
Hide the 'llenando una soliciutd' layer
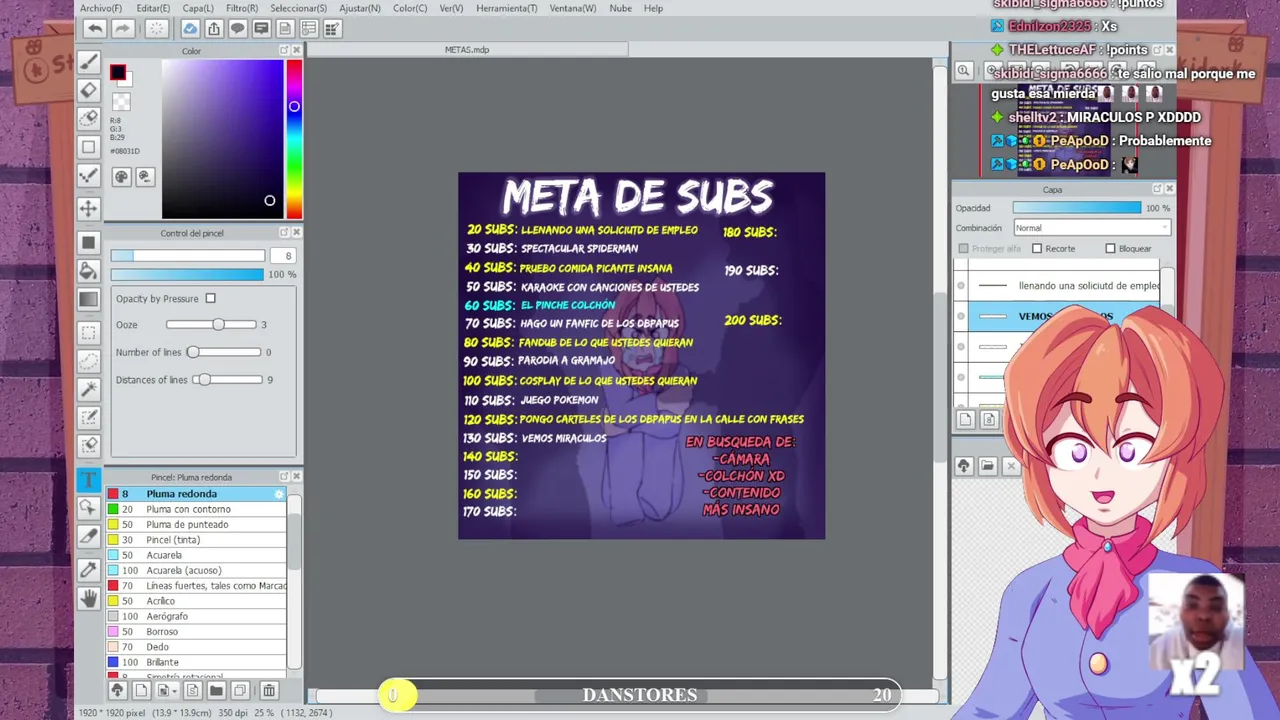[961, 286]
